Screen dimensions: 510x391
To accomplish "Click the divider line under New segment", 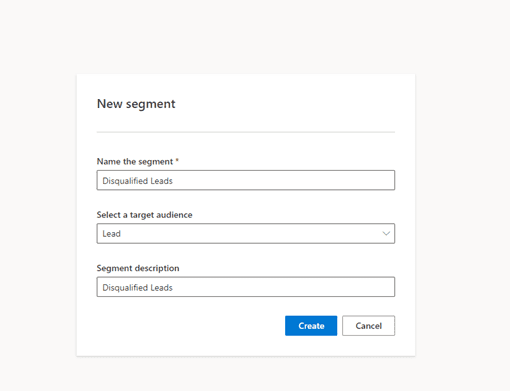I will [246, 132].
